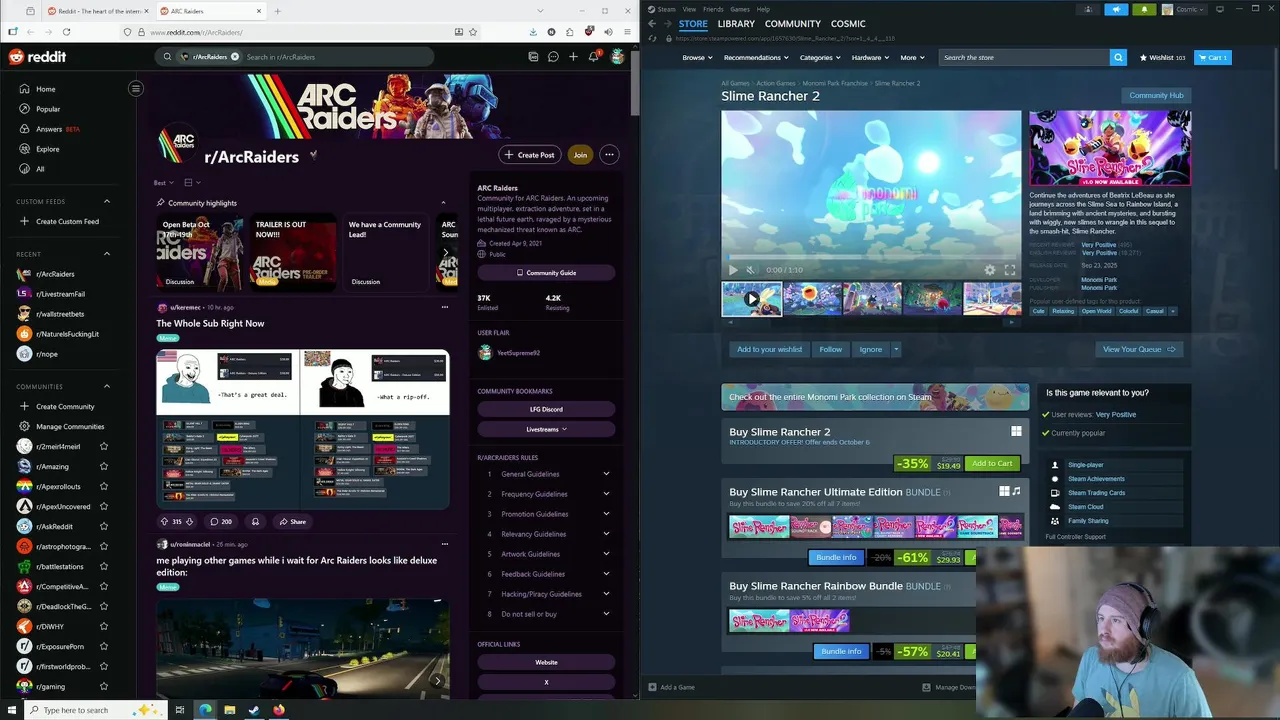The height and width of the screenshot is (720, 1280).
Task: Click Steam search magnifier button
Action: tap(1118, 57)
